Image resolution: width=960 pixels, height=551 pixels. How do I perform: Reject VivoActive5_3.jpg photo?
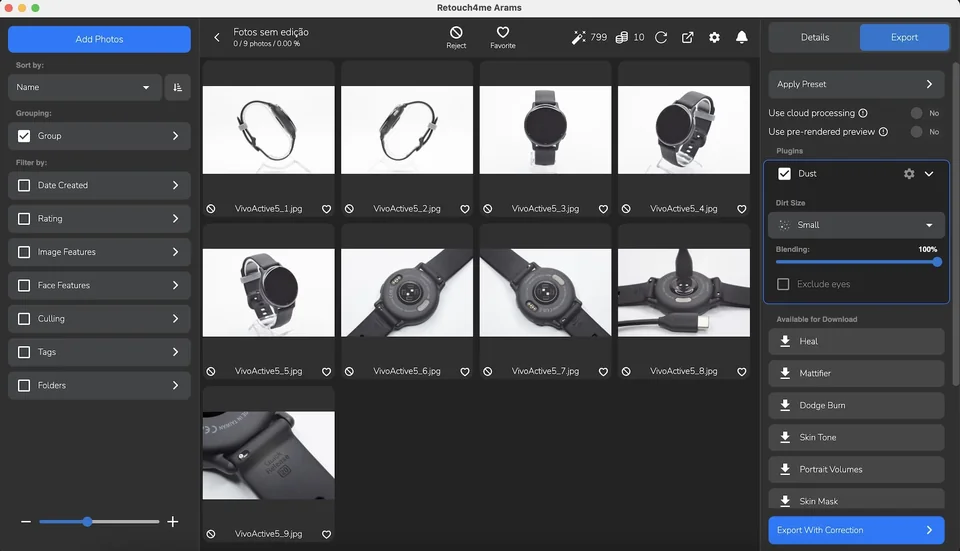[487, 209]
